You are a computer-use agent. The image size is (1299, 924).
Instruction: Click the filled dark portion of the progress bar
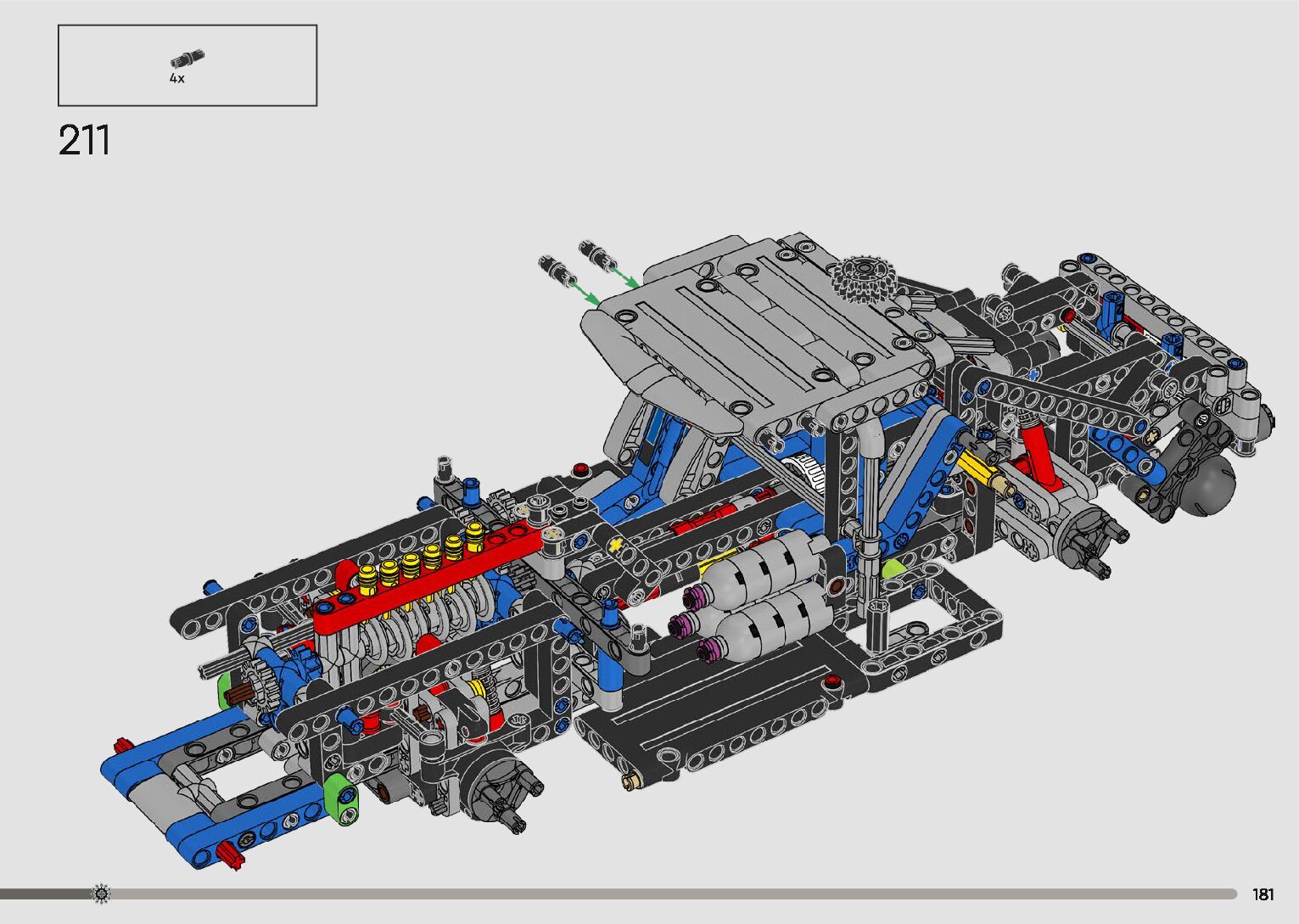(x=42, y=893)
